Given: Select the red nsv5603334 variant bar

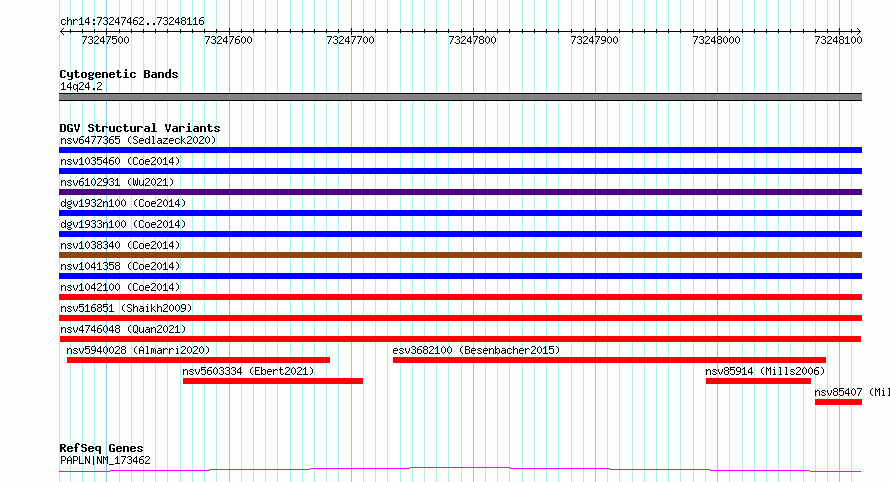Looking at the screenshot, I should click(x=272, y=381).
